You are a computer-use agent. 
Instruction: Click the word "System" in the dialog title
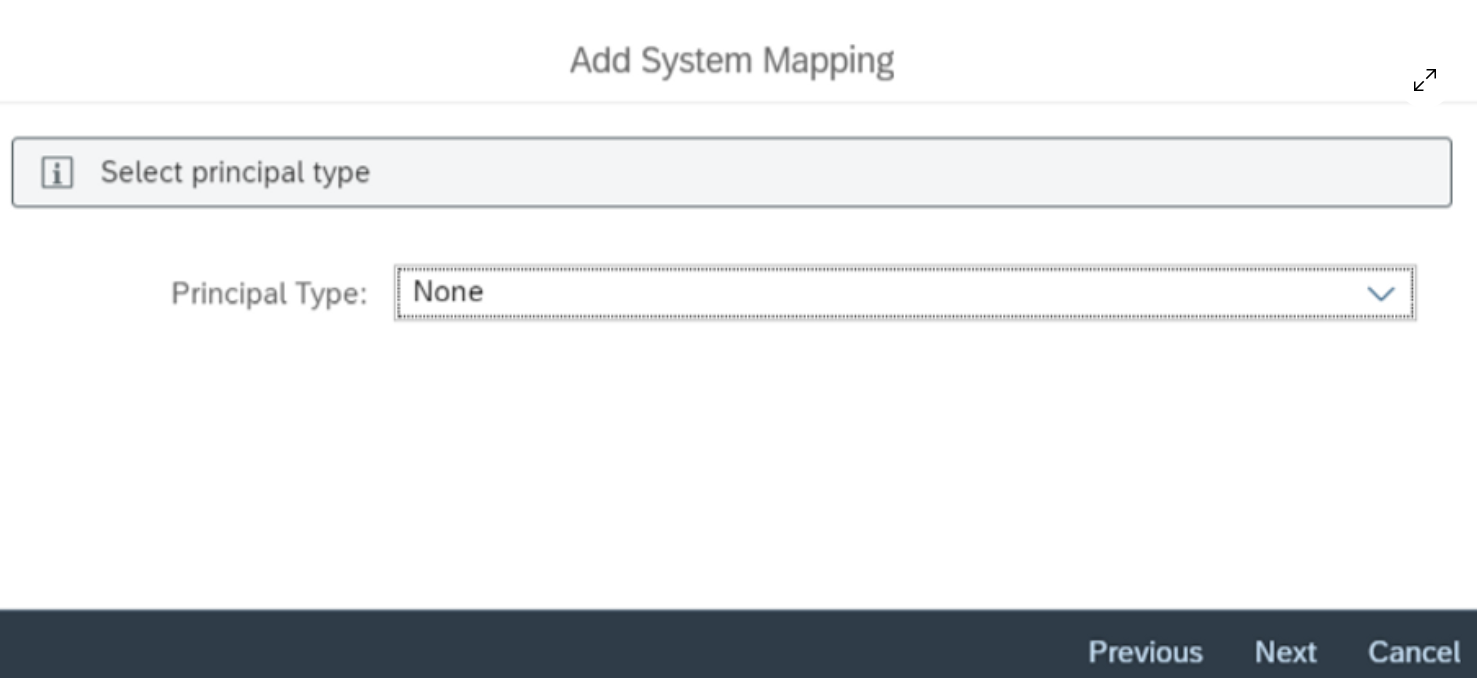click(x=697, y=61)
